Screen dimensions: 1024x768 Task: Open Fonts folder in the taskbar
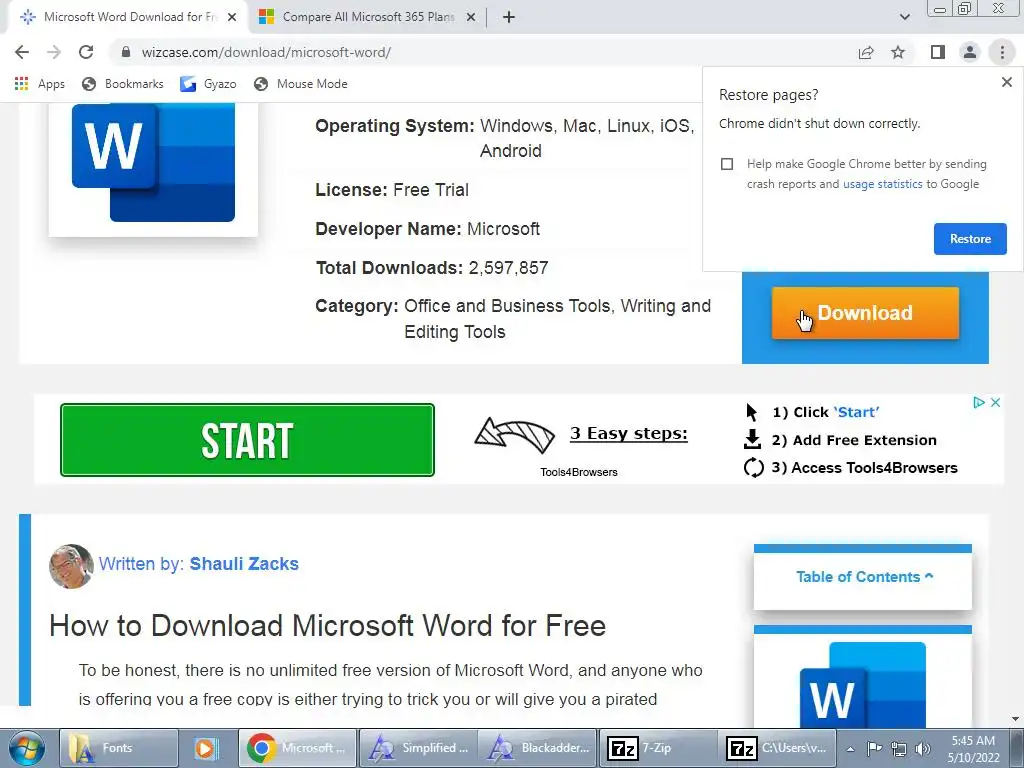[119, 748]
